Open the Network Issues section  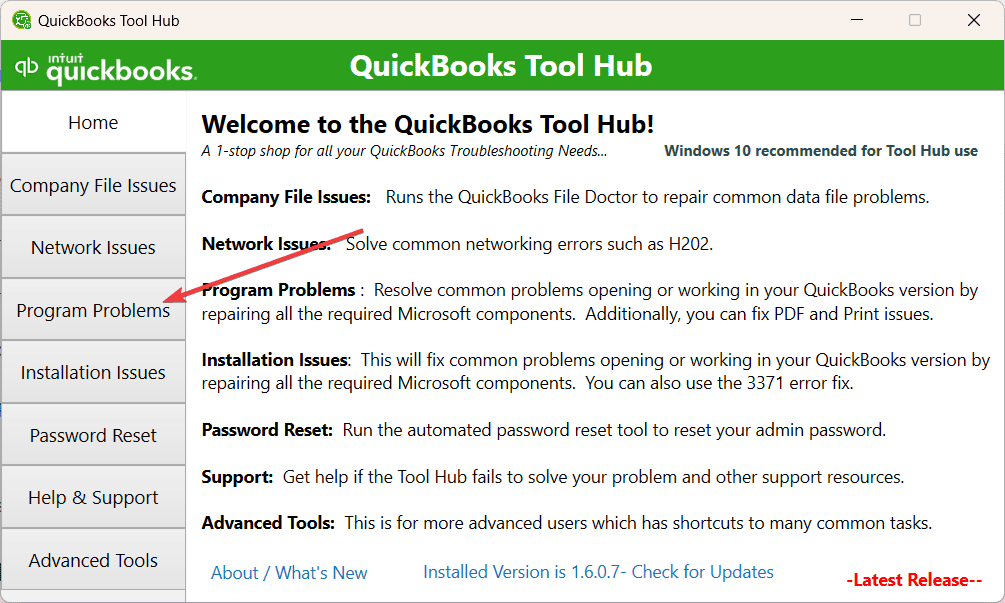coord(94,247)
